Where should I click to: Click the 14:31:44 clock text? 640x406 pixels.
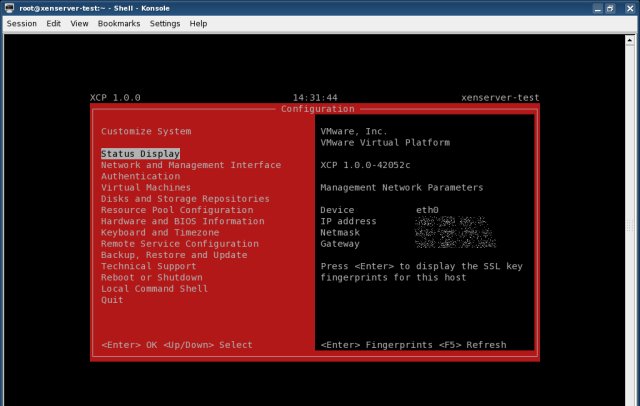pyautogui.click(x=315, y=98)
